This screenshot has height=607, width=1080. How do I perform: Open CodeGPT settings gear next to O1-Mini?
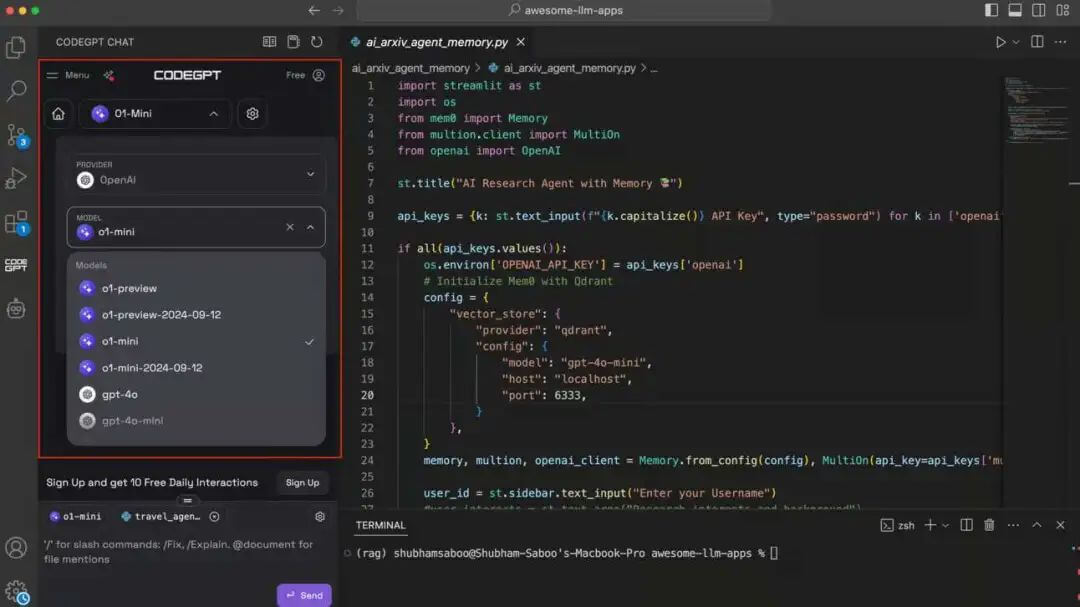252,114
